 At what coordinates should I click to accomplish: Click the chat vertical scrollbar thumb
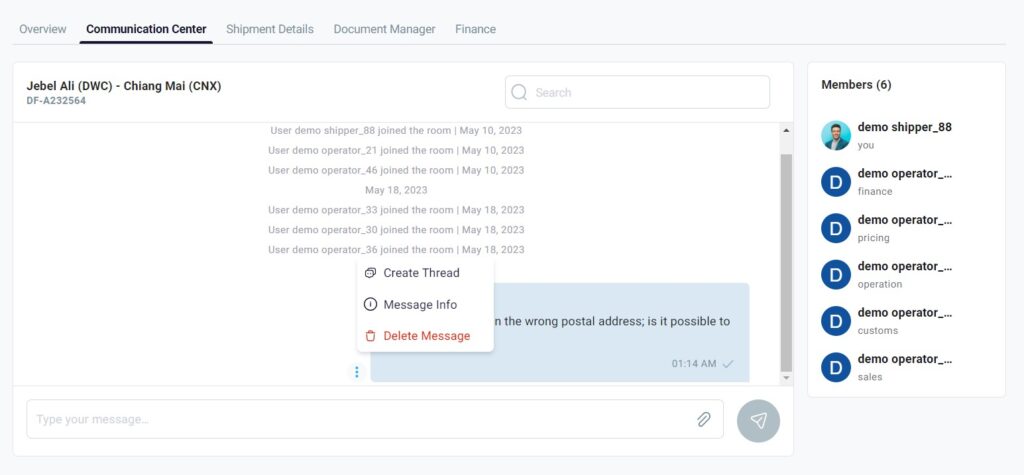pyautogui.click(x=786, y=263)
